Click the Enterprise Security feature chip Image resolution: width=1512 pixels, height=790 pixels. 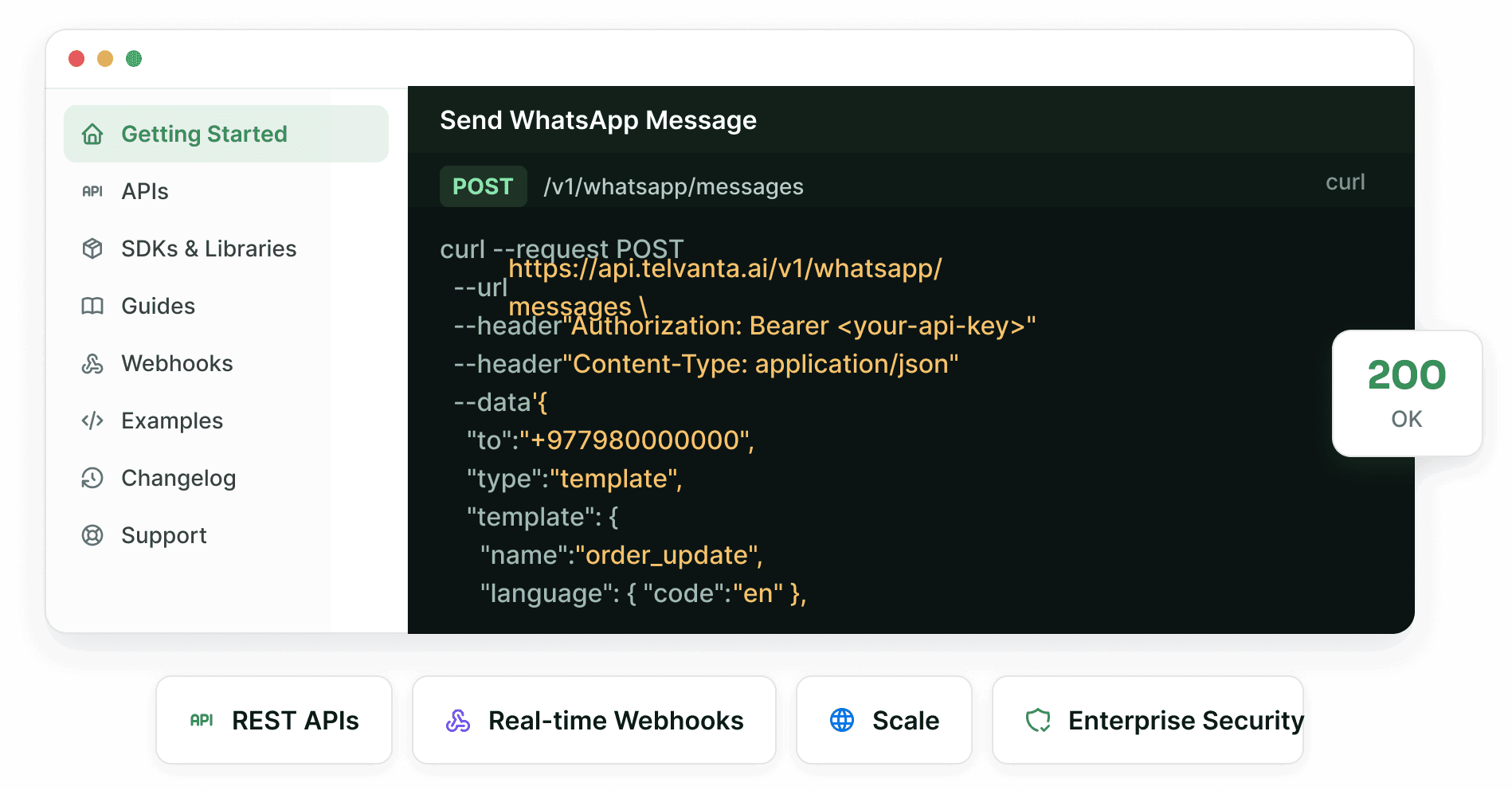(x=1148, y=720)
